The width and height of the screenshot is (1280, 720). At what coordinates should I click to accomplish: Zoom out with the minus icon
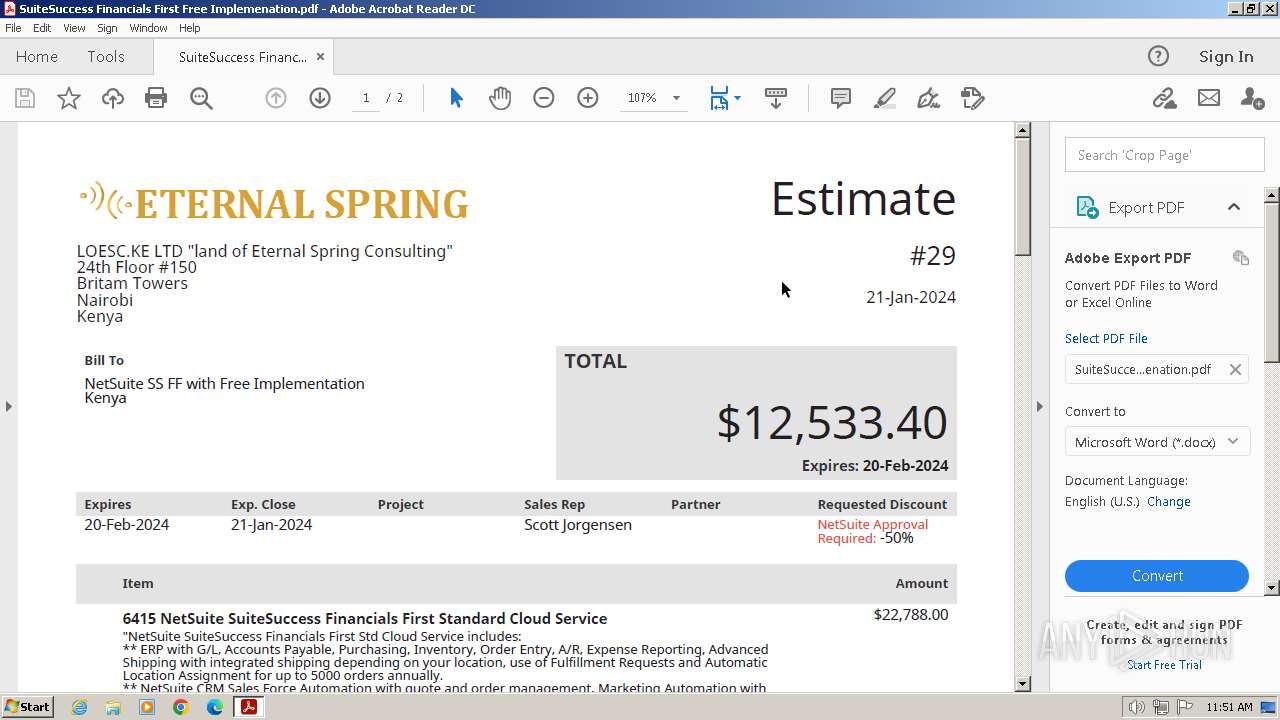pos(544,98)
